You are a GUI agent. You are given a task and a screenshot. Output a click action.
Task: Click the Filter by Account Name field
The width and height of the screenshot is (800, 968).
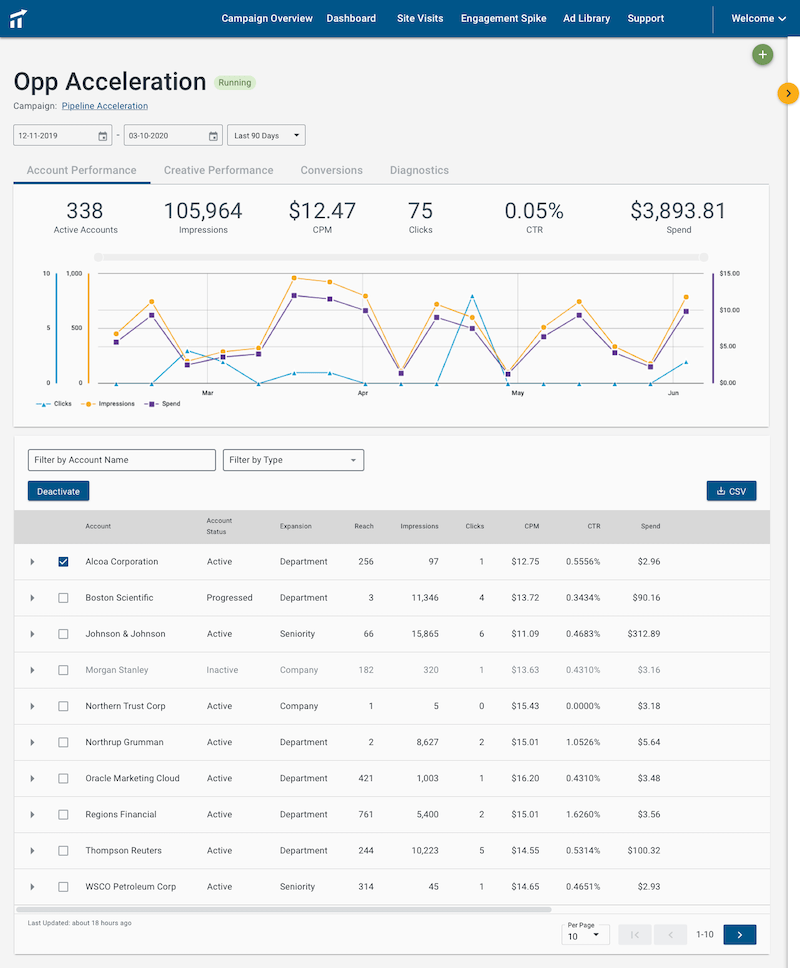tap(122, 460)
